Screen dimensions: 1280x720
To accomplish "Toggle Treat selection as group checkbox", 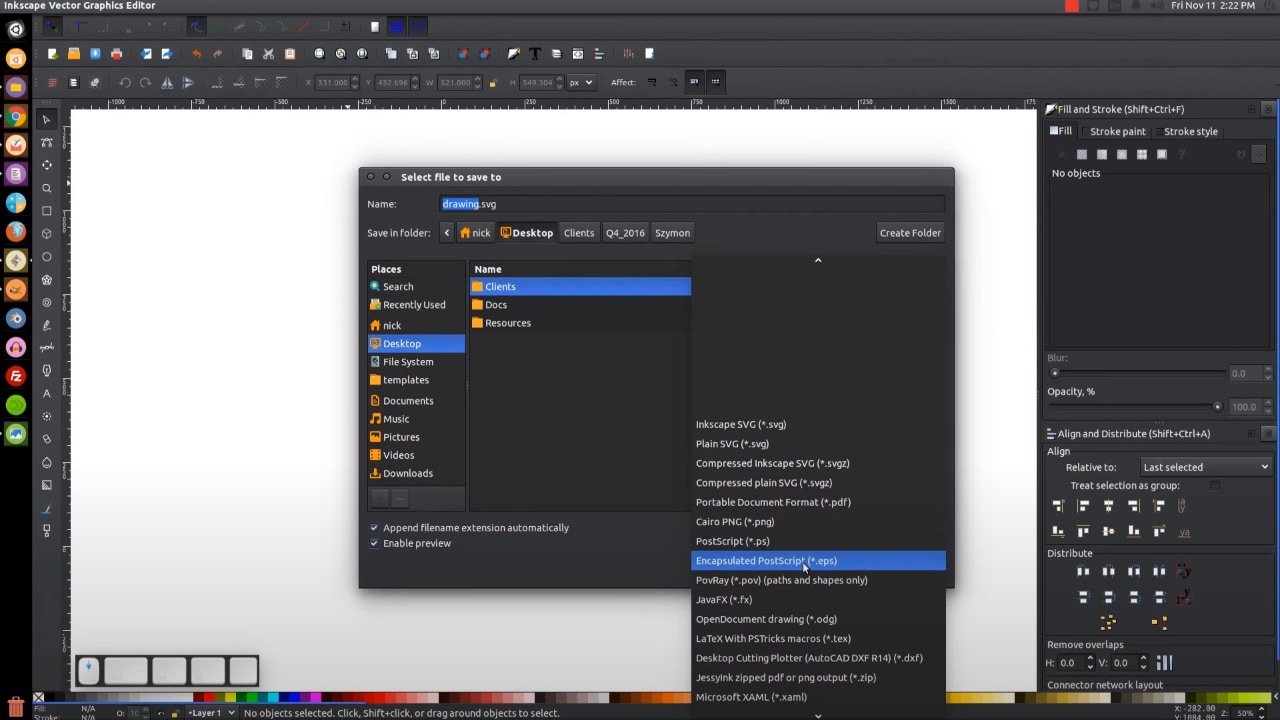I will [x=1215, y=486].
